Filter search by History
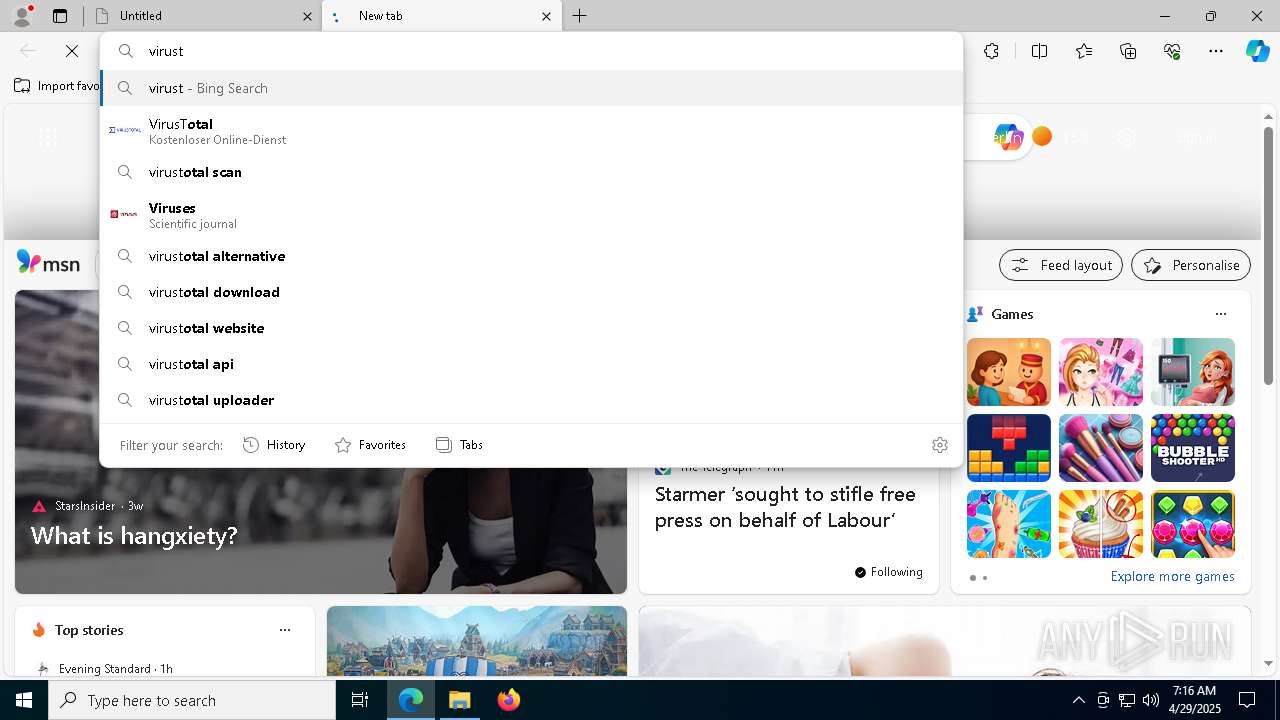 click(x=274, y=445)
